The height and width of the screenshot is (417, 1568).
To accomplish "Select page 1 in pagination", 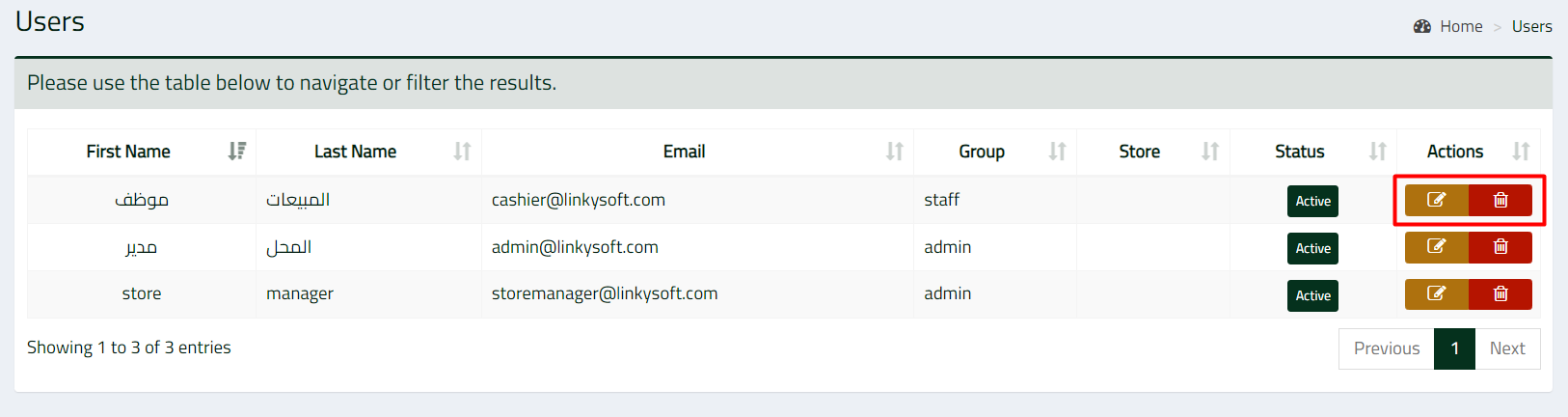I will tap(1455, 348).
